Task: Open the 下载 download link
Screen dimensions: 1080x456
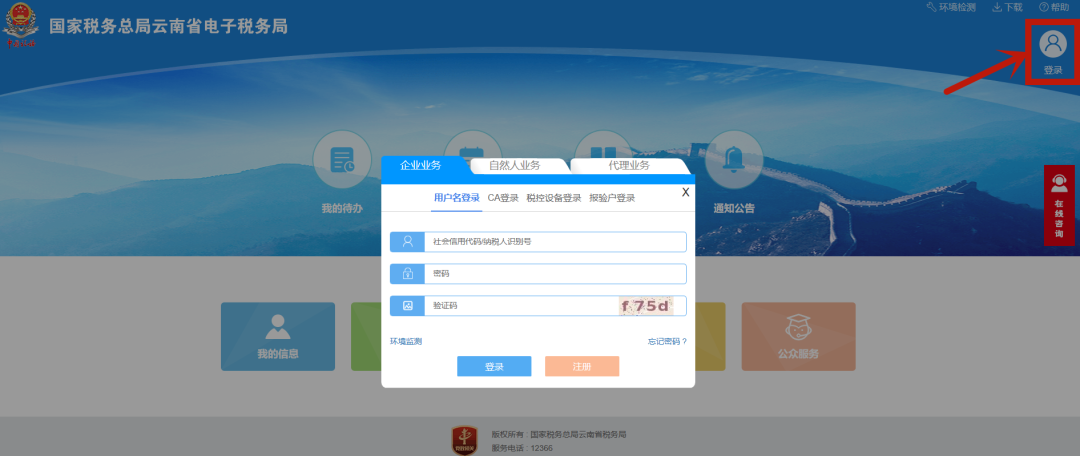Action: [x=1007, y=7]
